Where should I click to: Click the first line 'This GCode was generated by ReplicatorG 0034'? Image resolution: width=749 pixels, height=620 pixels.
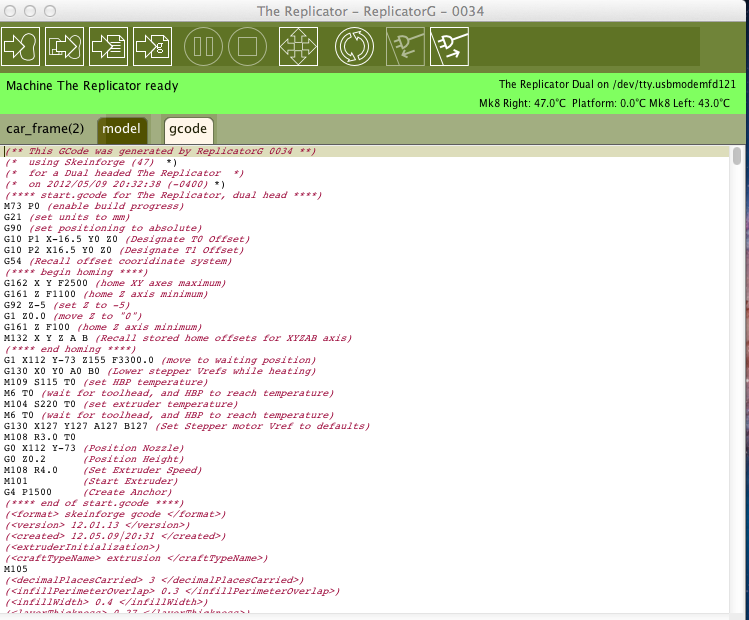click(x=160, y=151)
